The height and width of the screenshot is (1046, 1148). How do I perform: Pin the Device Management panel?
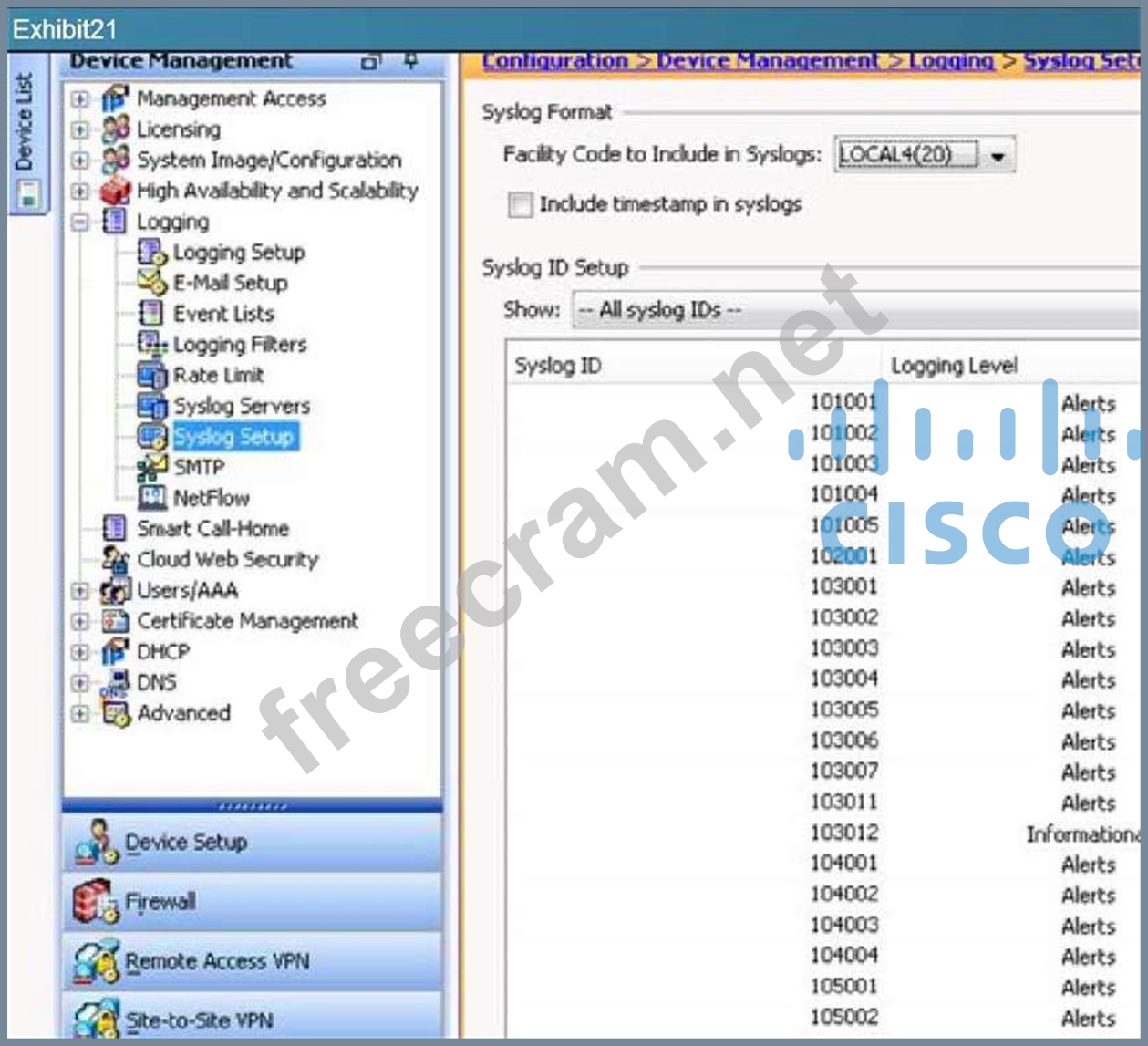[411, 61]
